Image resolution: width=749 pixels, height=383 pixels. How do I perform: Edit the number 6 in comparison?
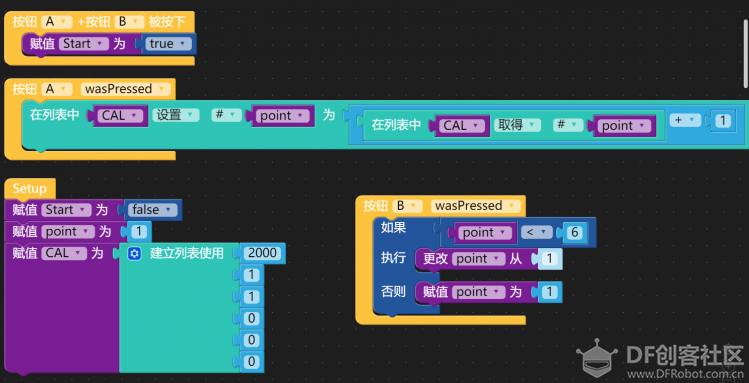click(x=574, y=233)
